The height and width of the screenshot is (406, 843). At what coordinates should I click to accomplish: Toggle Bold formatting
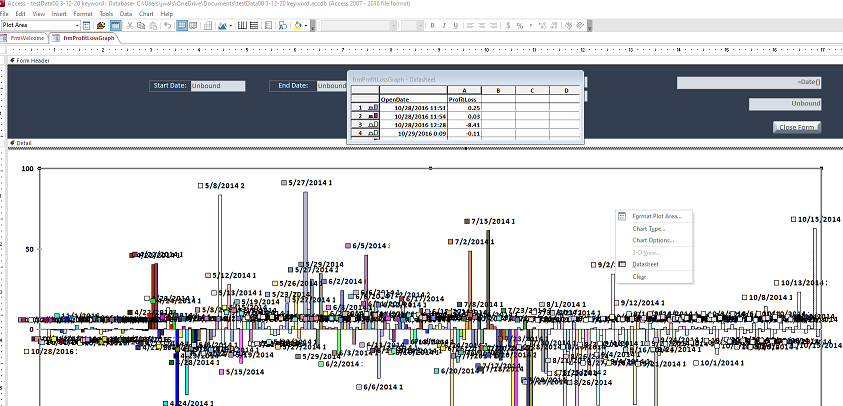click(433, 25)
